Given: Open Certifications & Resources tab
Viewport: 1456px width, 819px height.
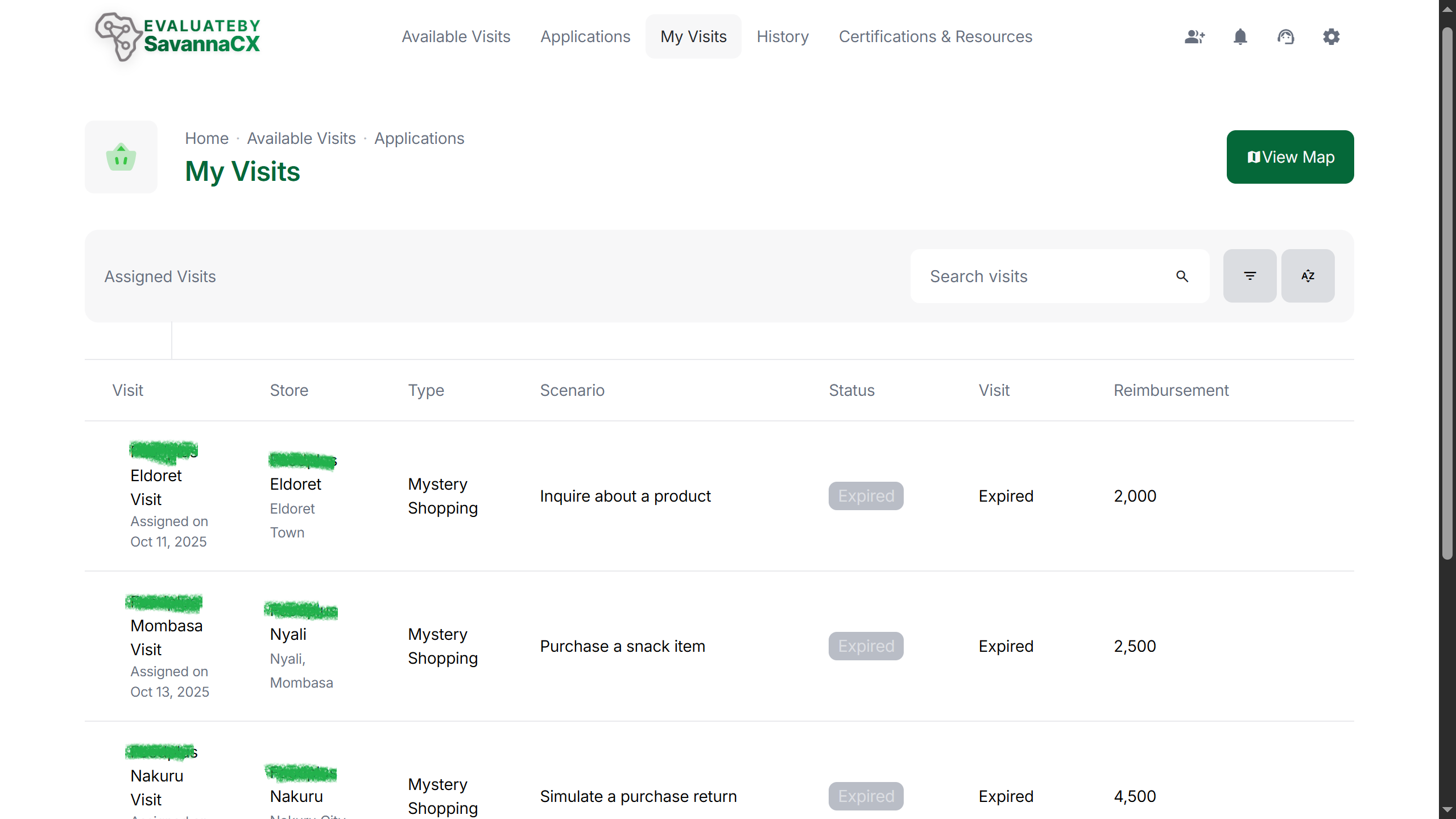Looking at the screenshot, I should [x=936, y=37].
